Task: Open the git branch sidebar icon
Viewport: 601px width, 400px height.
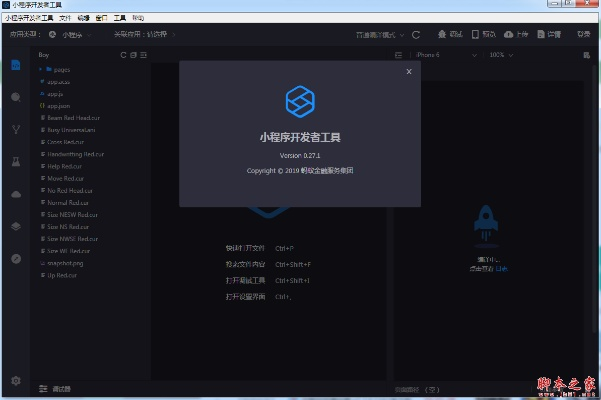Action: pos(16,129)
